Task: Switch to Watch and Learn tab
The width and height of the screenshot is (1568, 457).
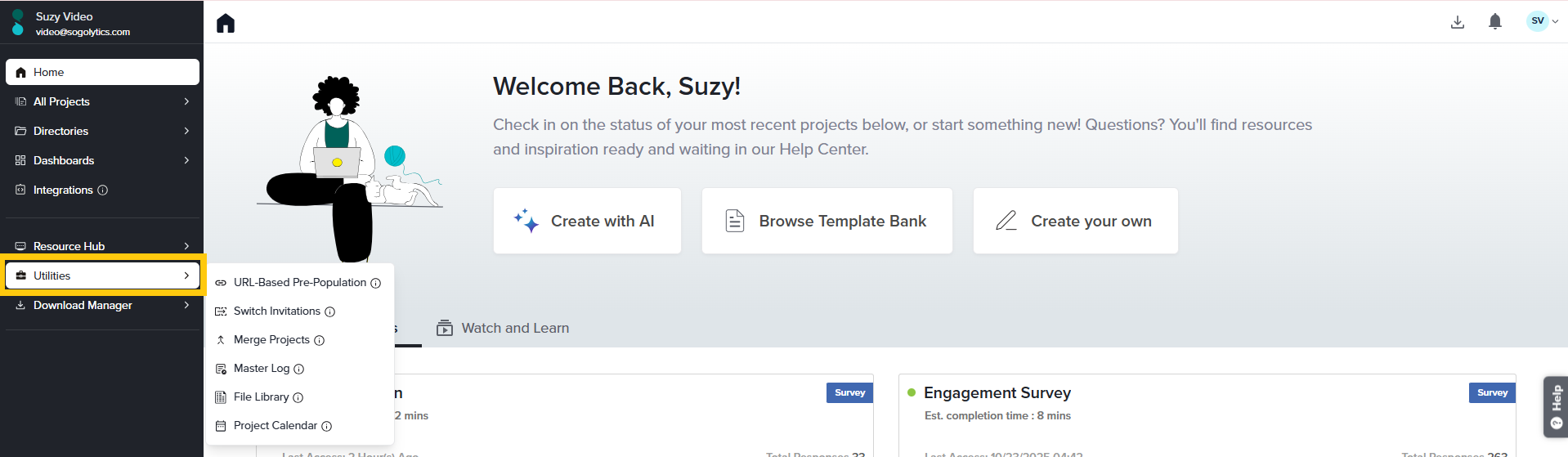Action: click(503, 329)
